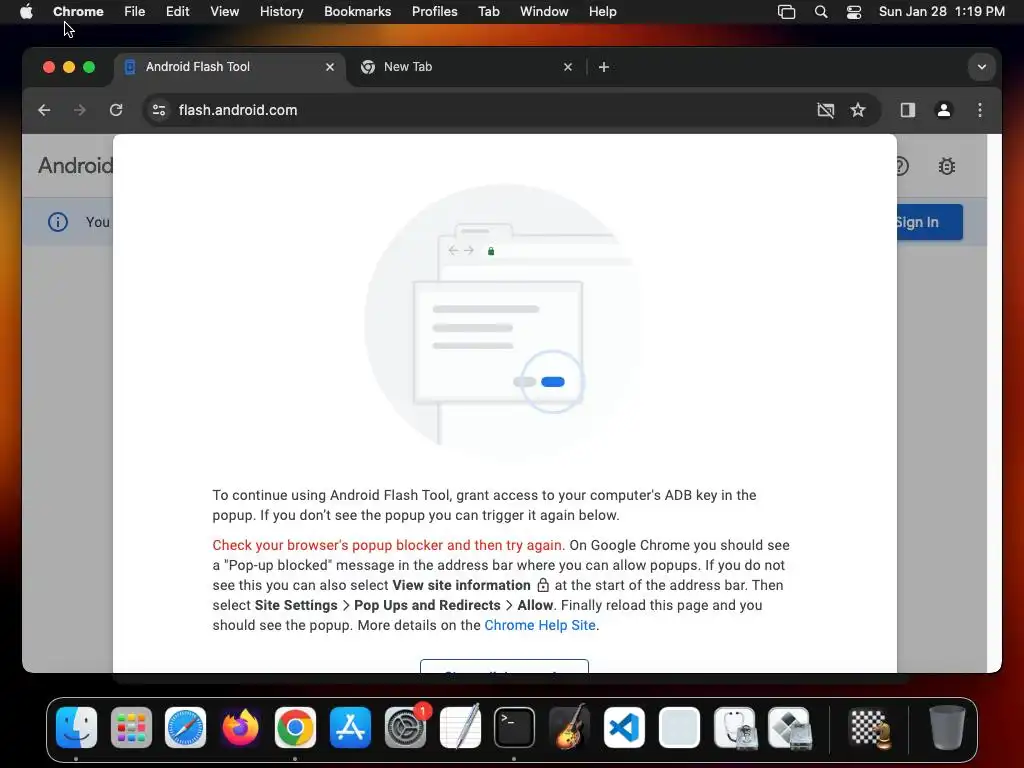Open Spotlight search in menu bar
This screenshot has height=768, width=1024.
pos(821,12)
